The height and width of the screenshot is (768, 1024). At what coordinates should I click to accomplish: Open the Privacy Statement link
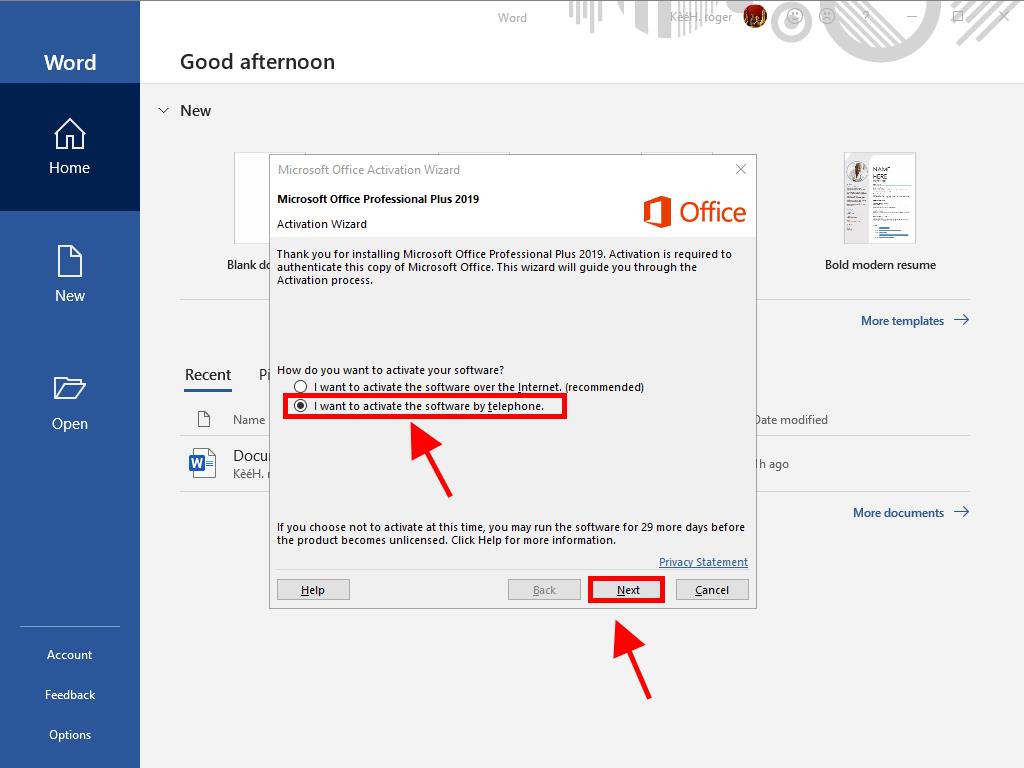point(703,562)
